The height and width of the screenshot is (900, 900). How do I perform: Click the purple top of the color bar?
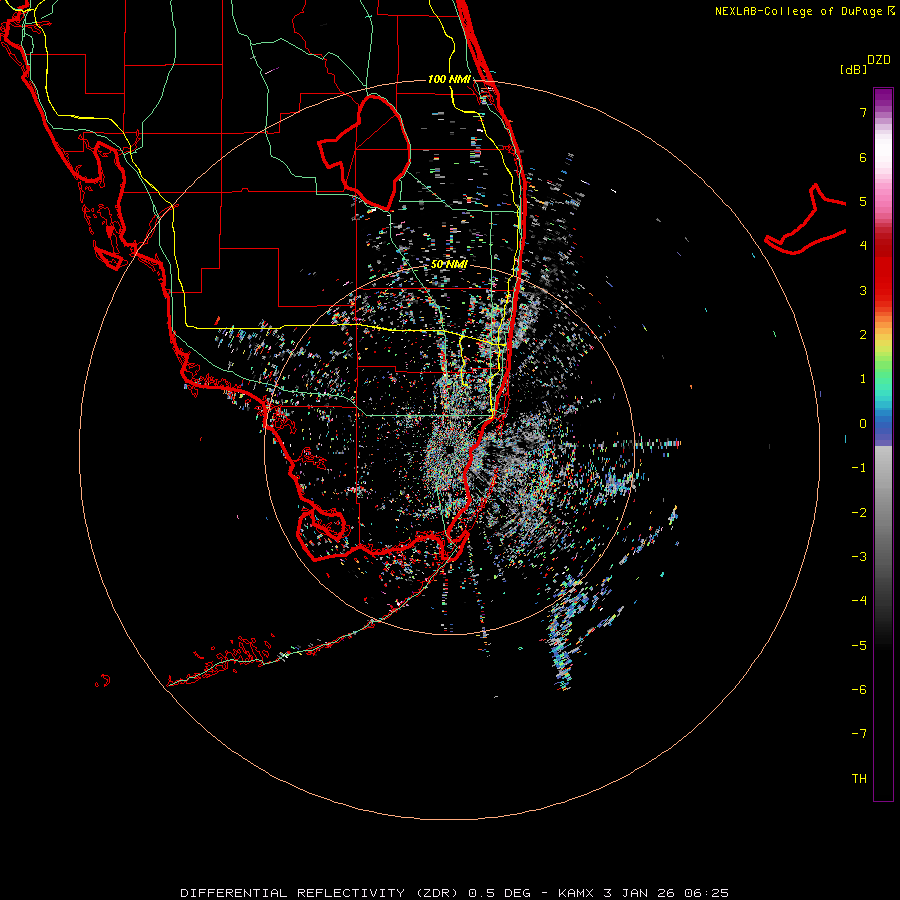click(x=883, y=99)
